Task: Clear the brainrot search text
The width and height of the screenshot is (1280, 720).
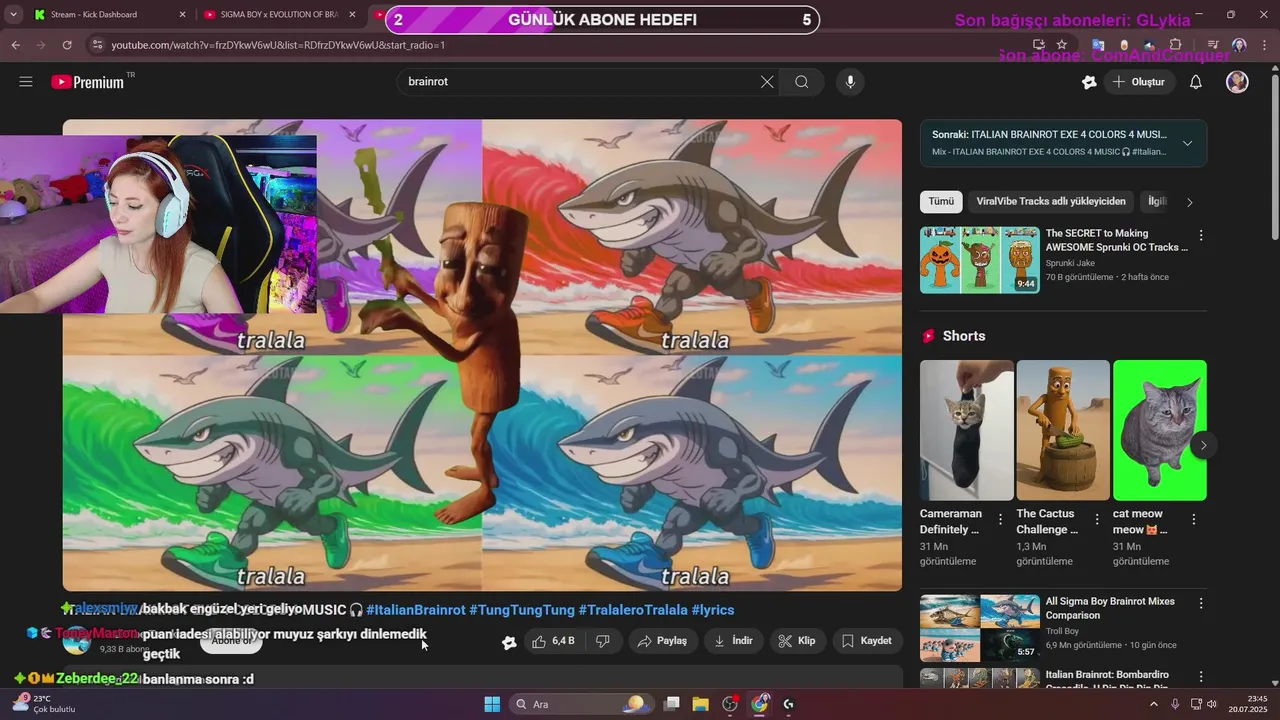Action: coord(767,82)
